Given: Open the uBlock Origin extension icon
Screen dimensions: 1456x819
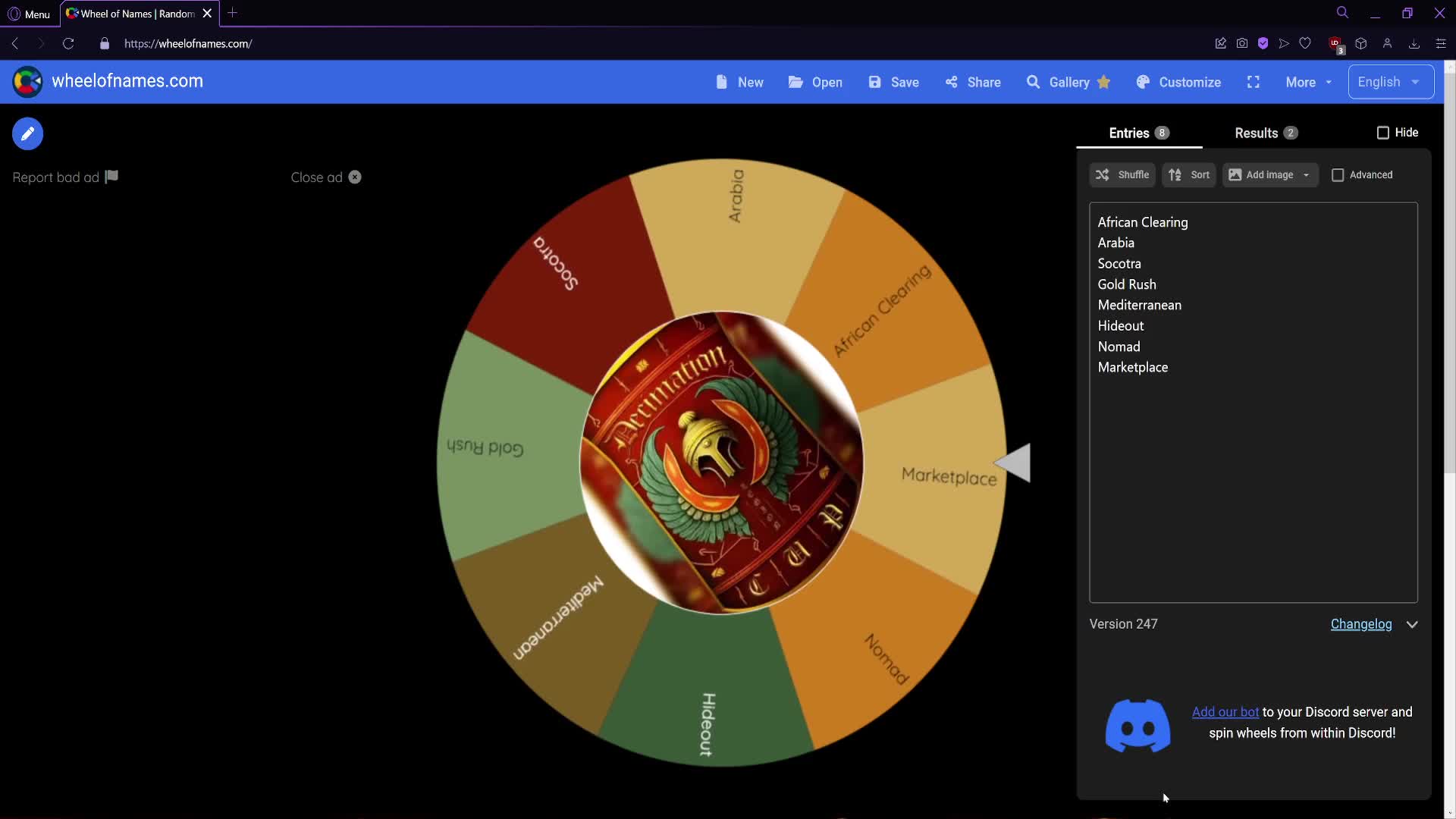Looking at the screenshot, I should (1336, 45).
